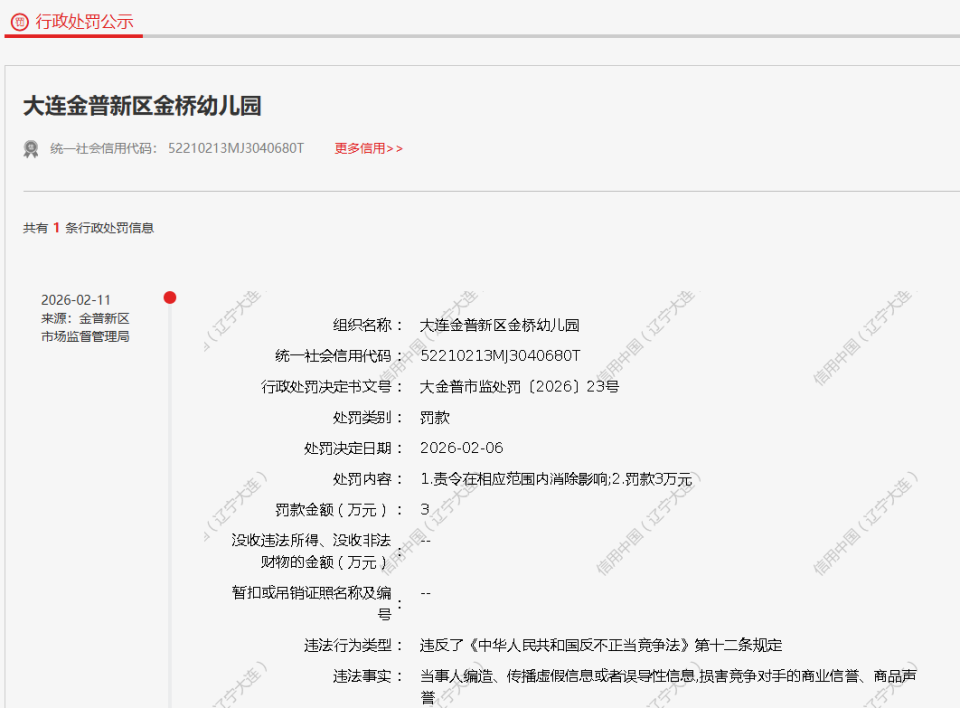Viewport: 960px width, 708px height.
Task: Select the 违法行为类型 description text
Action: 601,645
